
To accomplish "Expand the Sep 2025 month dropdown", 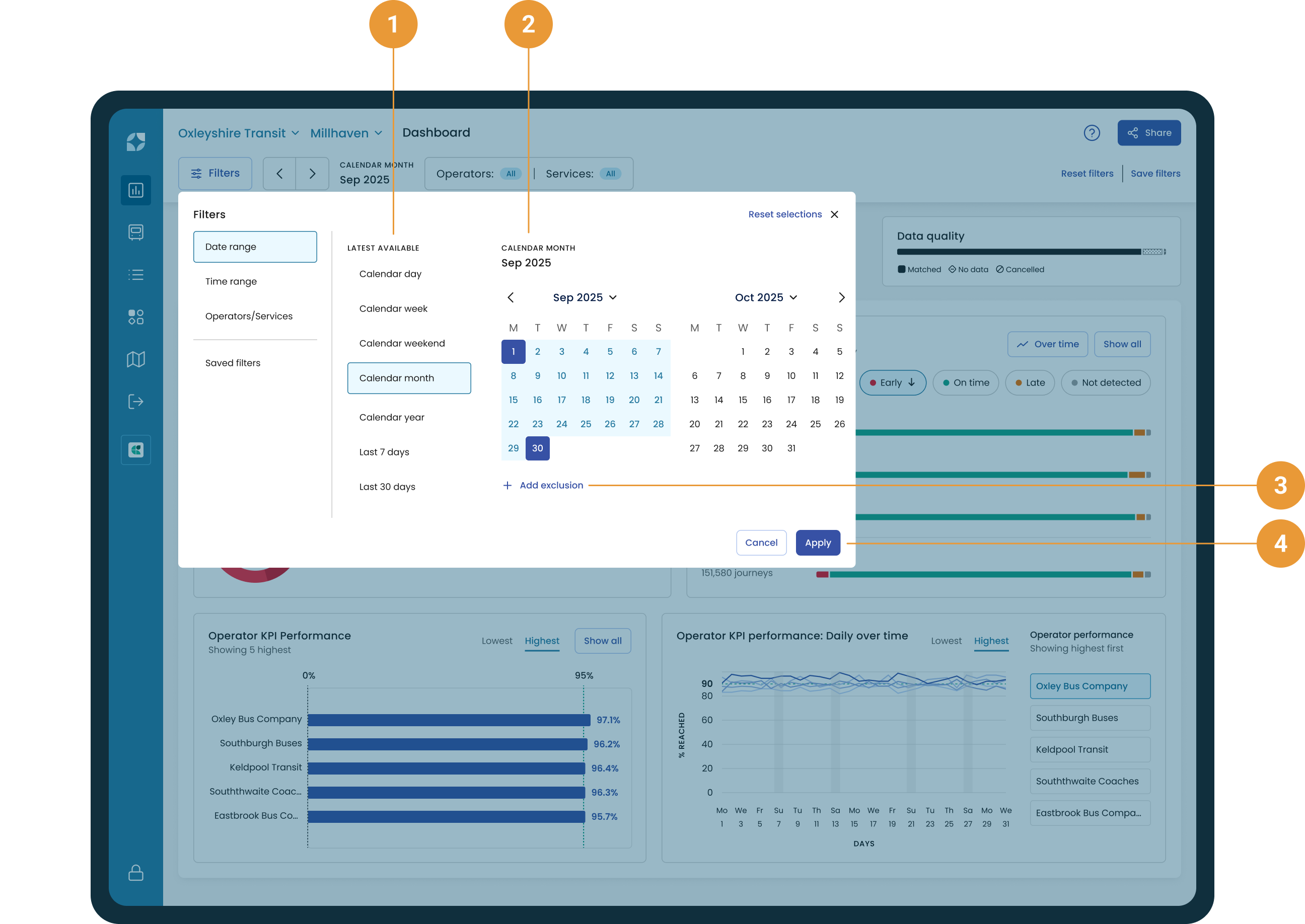I will click(585, 297).
